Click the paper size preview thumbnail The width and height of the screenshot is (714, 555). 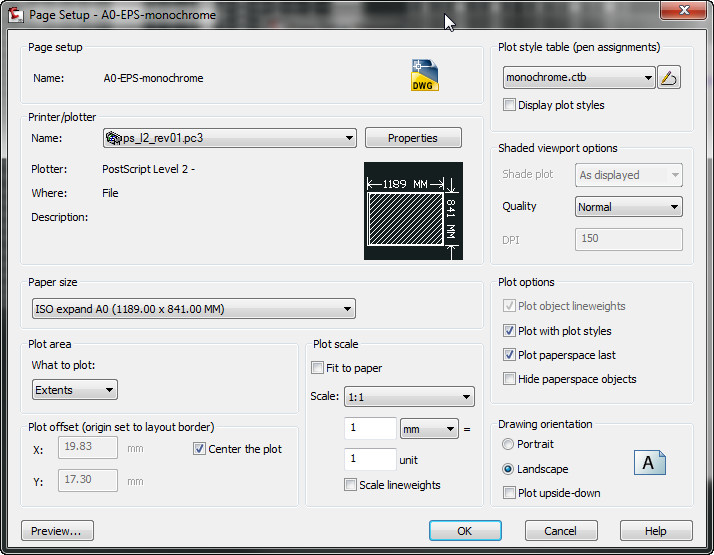413,211
